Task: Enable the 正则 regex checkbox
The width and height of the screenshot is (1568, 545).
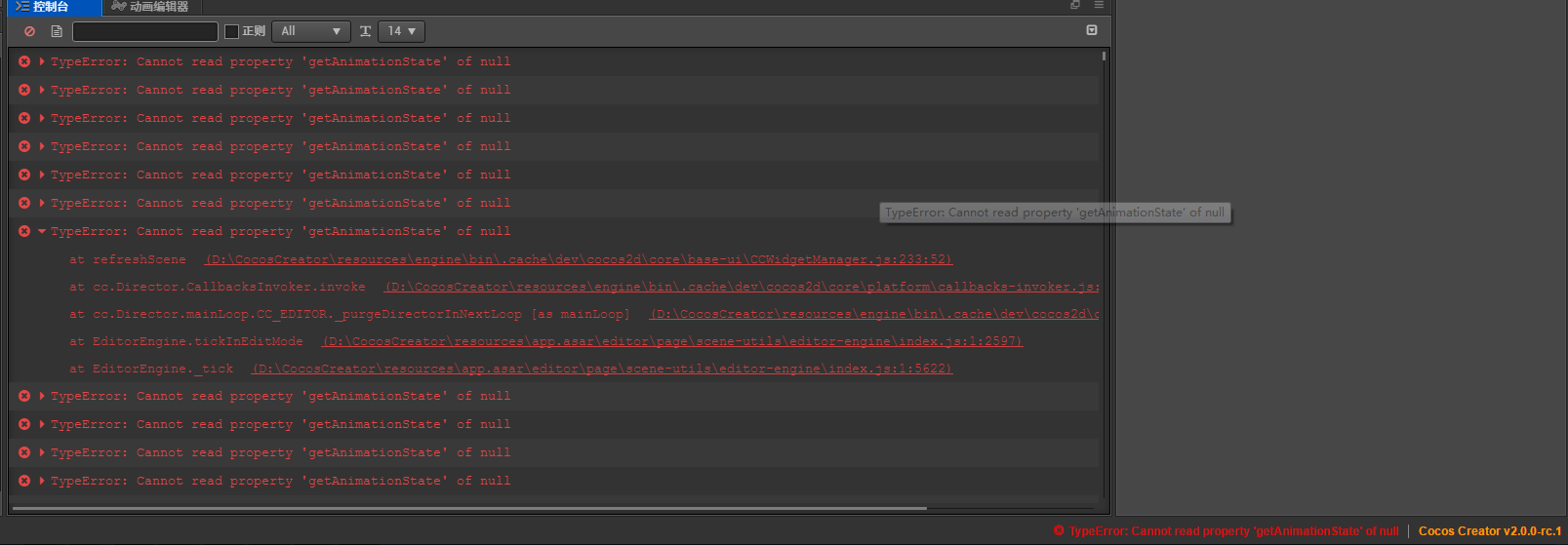Action: pyautogui.click(x=231, y=31)
